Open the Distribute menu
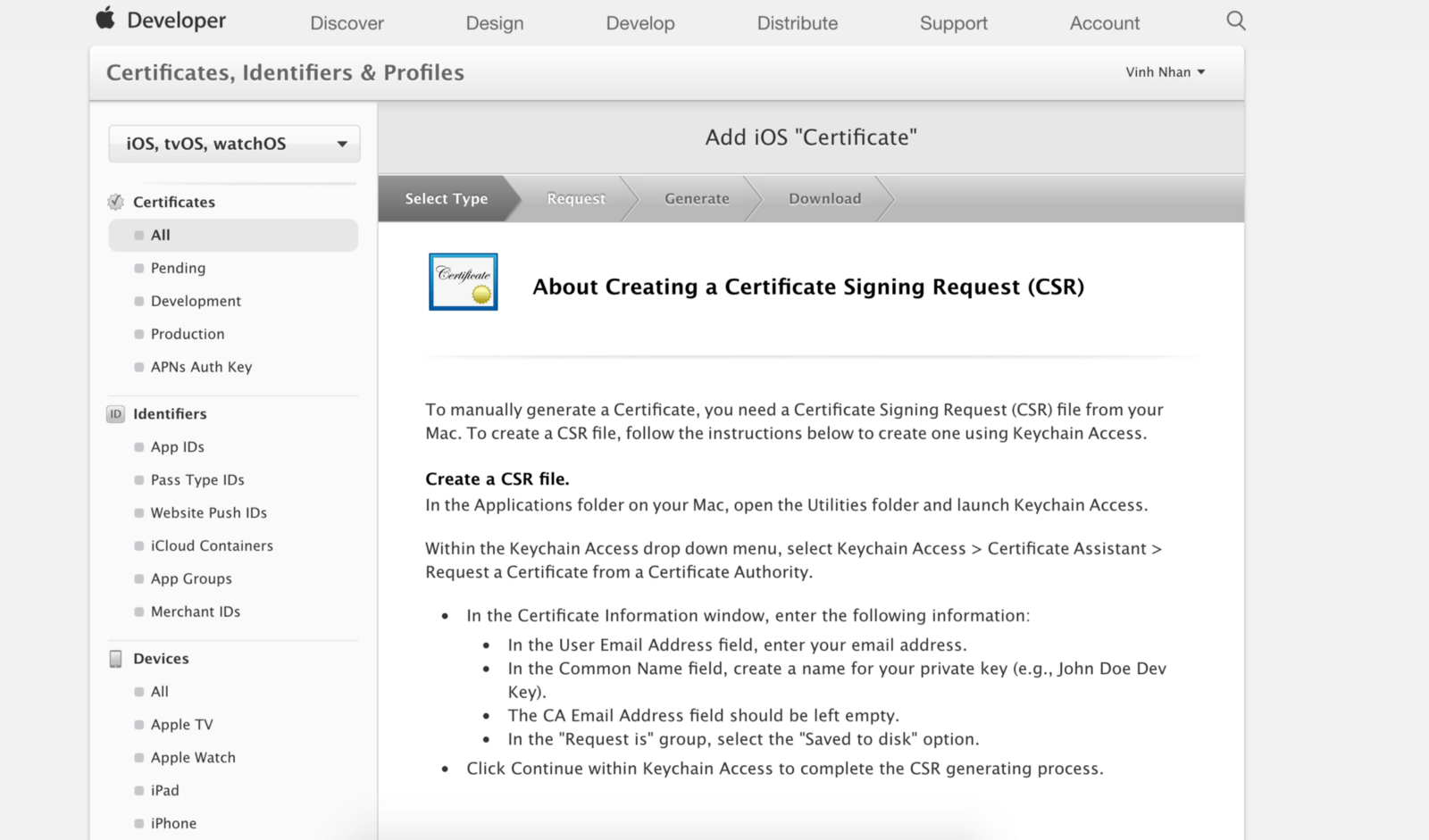1429x840 pixels. [x=798, y=23]
